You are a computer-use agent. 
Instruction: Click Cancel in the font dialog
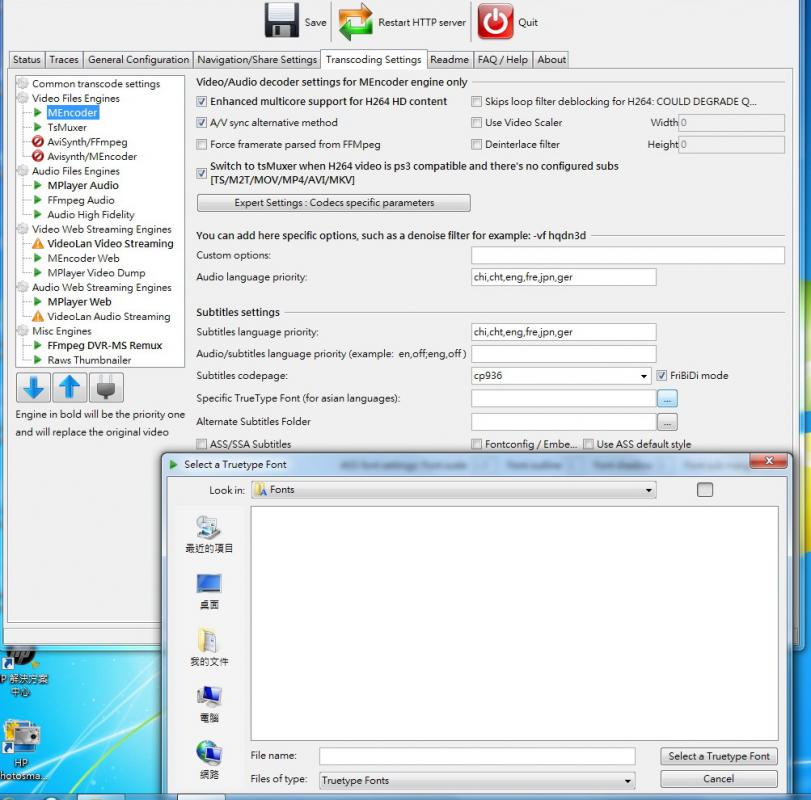coord(718,779)
